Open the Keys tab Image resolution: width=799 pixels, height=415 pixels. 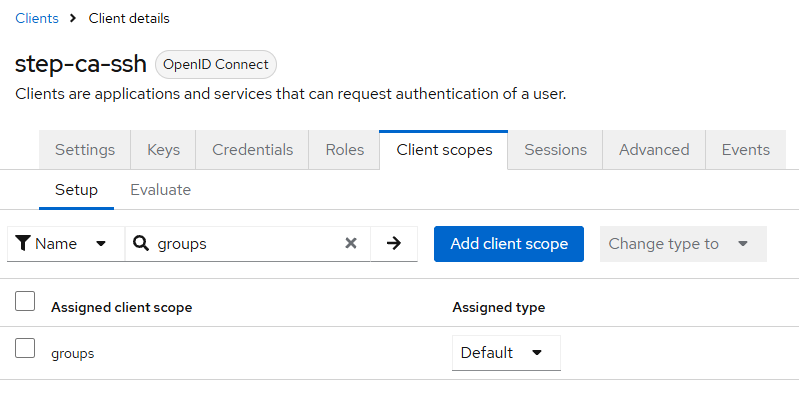coord(163,150)
